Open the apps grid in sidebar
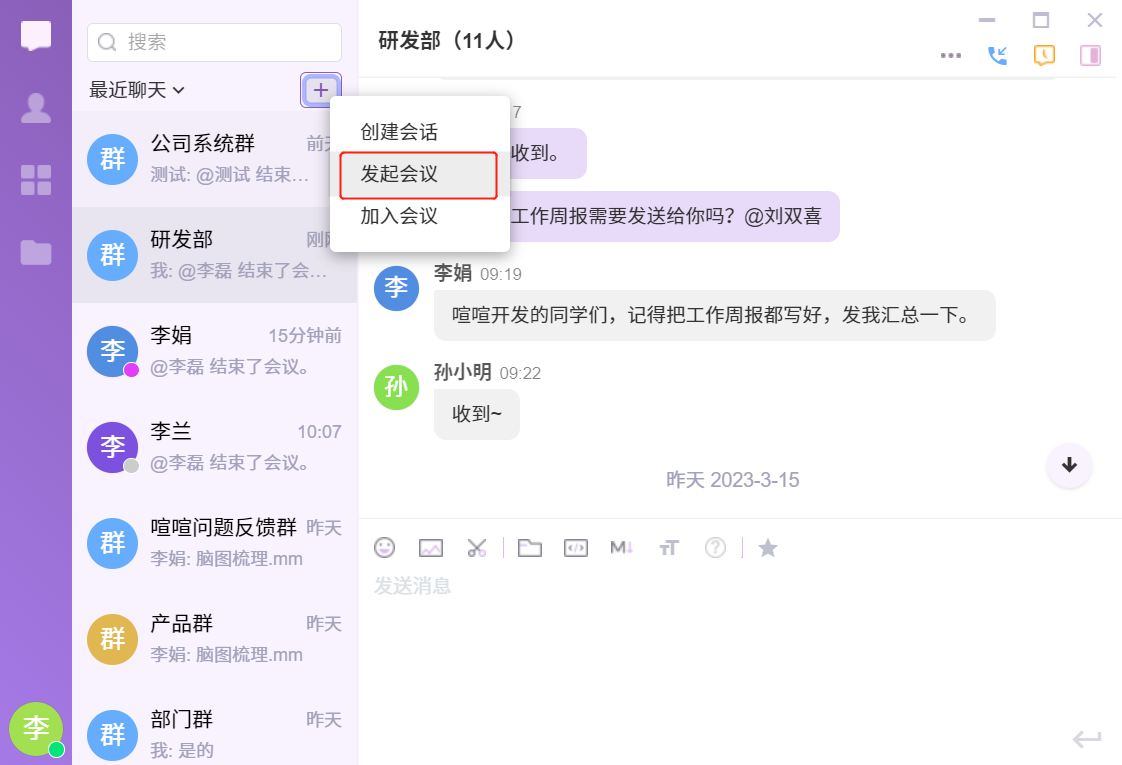Screen dimensions: 1122x765 coord(36,180)
